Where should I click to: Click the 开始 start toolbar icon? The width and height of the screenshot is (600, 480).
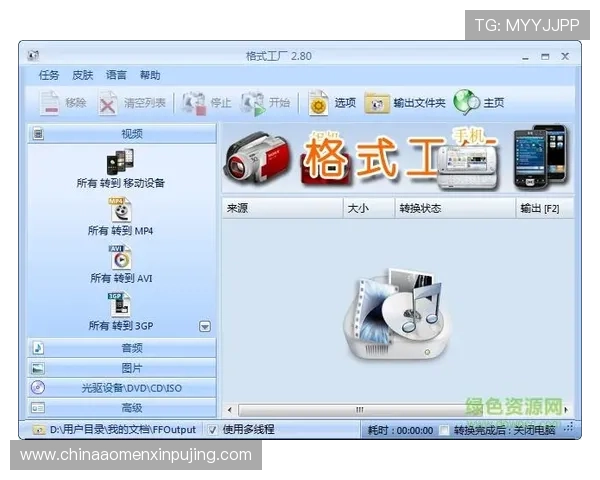pyautogui.click(x=253, y=103)
